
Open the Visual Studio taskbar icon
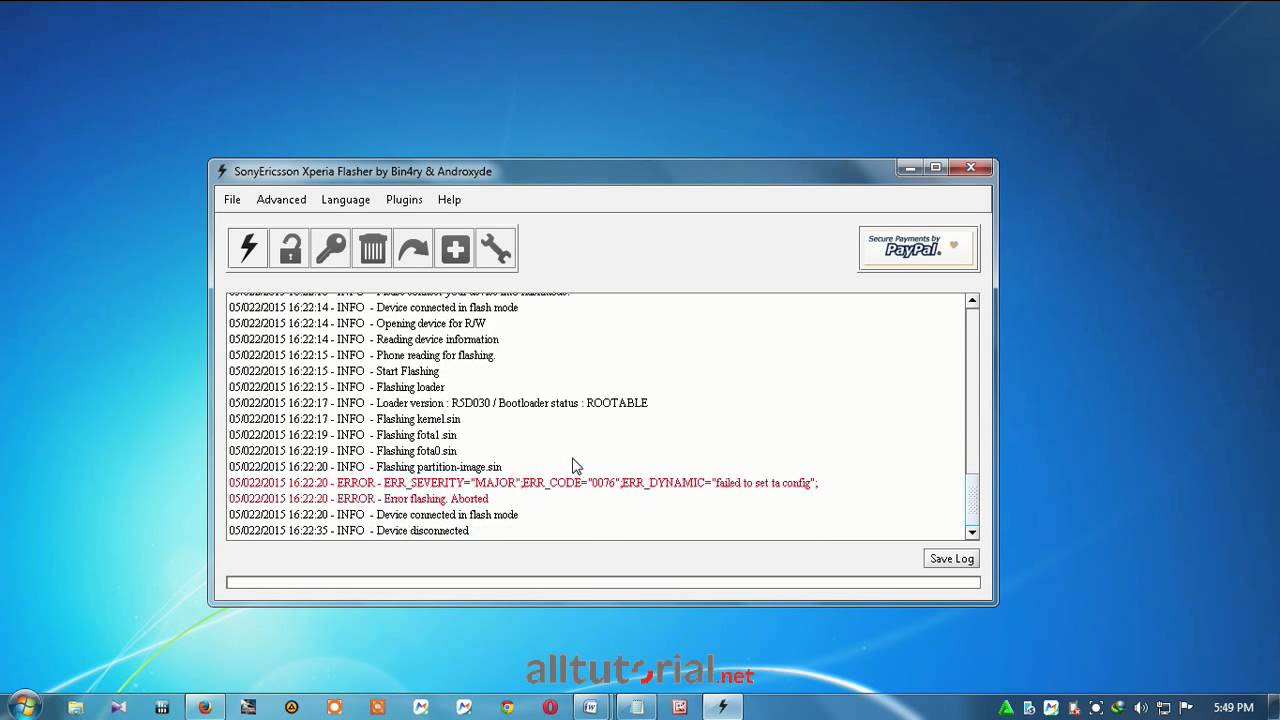pyautogui.click(x=118, y=707)
